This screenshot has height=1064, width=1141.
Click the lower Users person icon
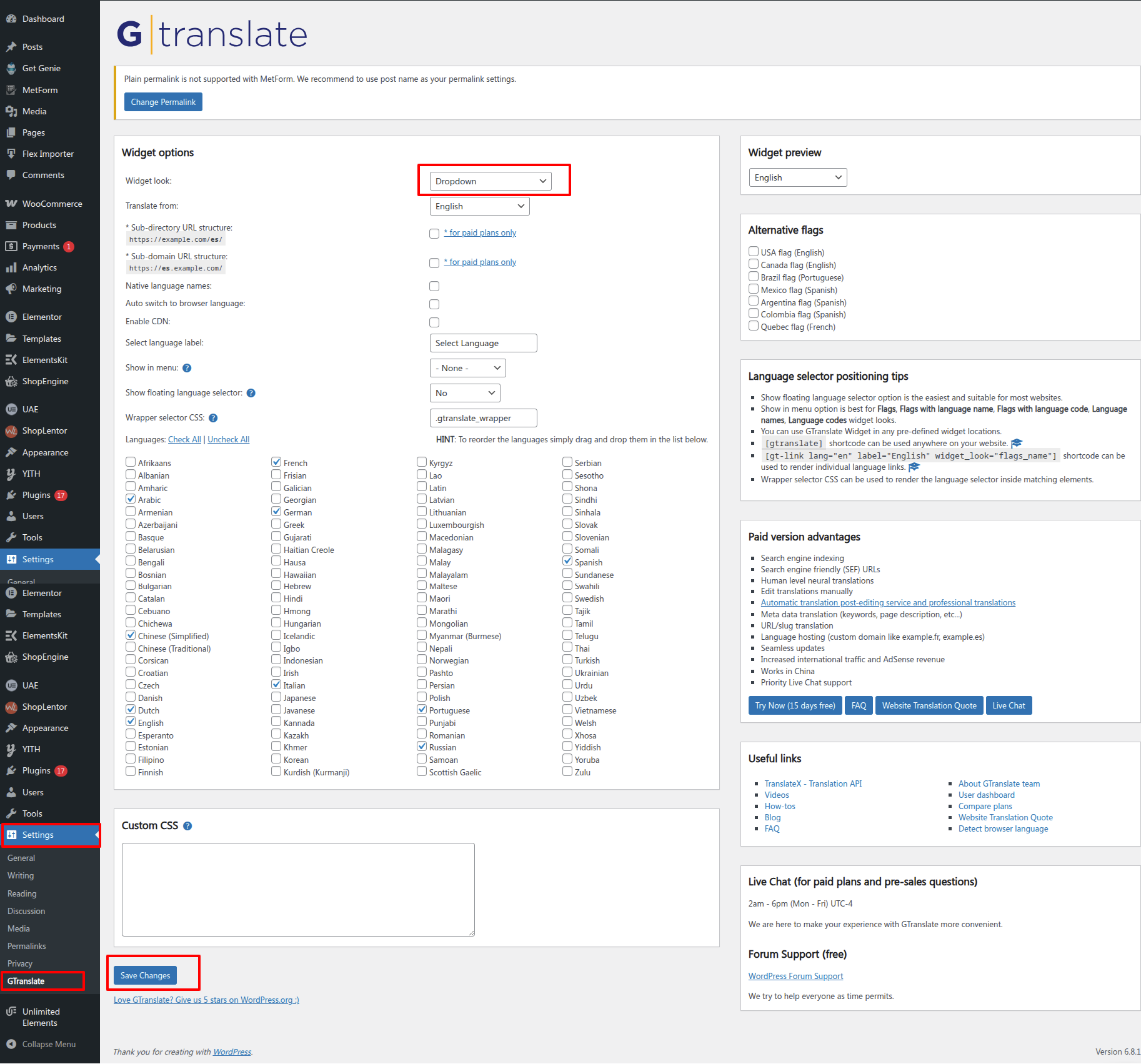(11, 792)
